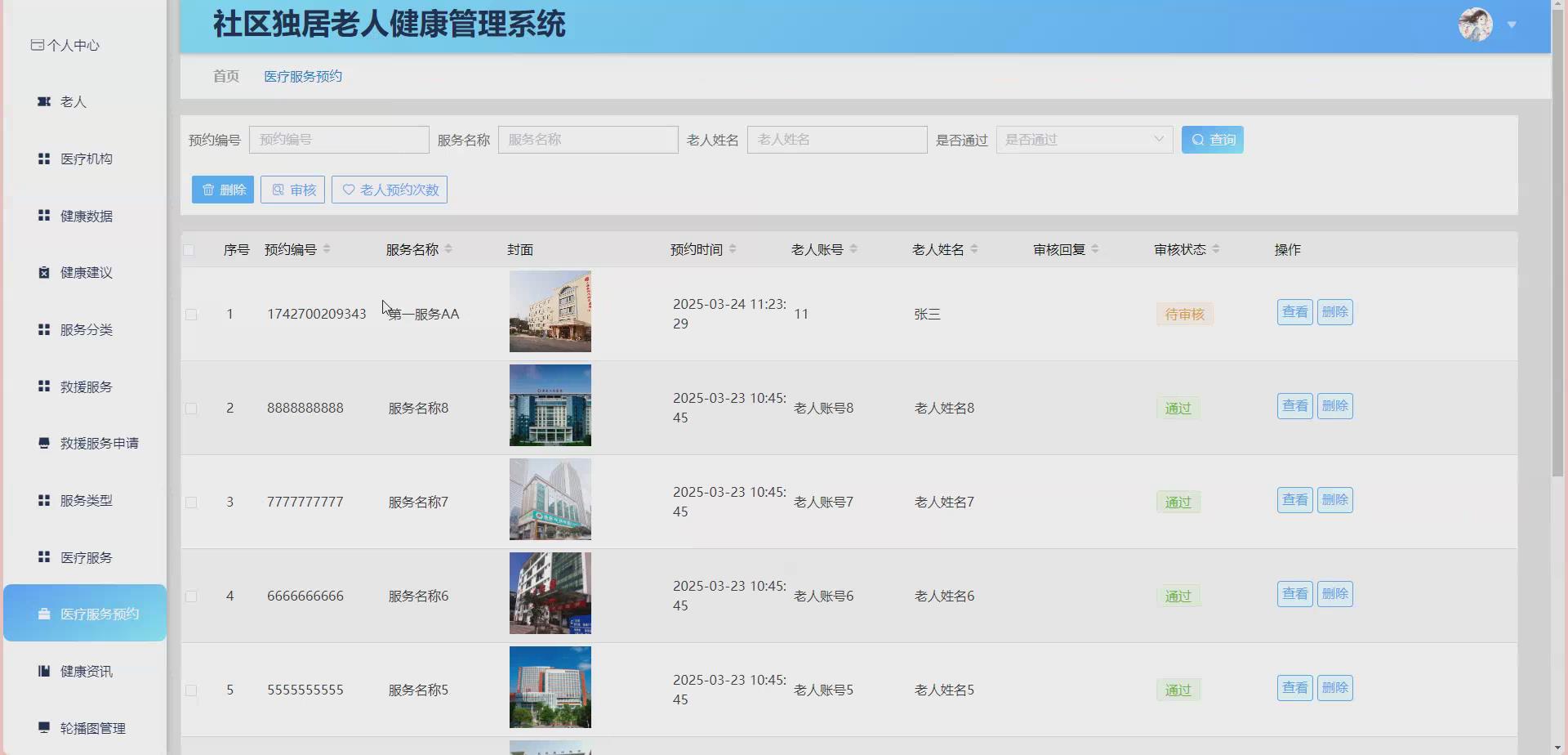
Task: Select the checkbox beside 张三's record
Action: (x=191, y=313)
